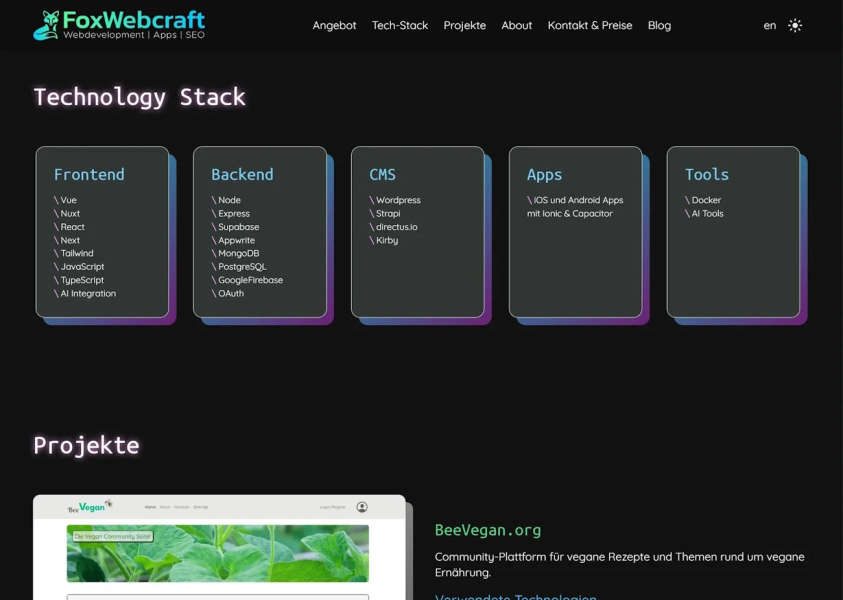The image size is (843, 600).
Task: Select Kontakt & Preise in the navigation
Action: tap(590, 26)
